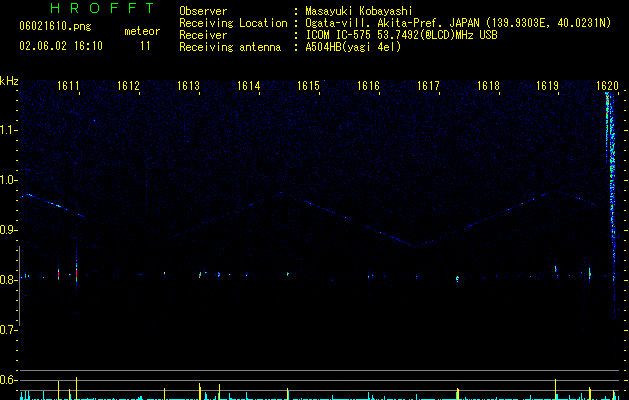The image size is (629, 400).
Task: Click the 1613 time axis marker
Action: [x=188, y=86]
